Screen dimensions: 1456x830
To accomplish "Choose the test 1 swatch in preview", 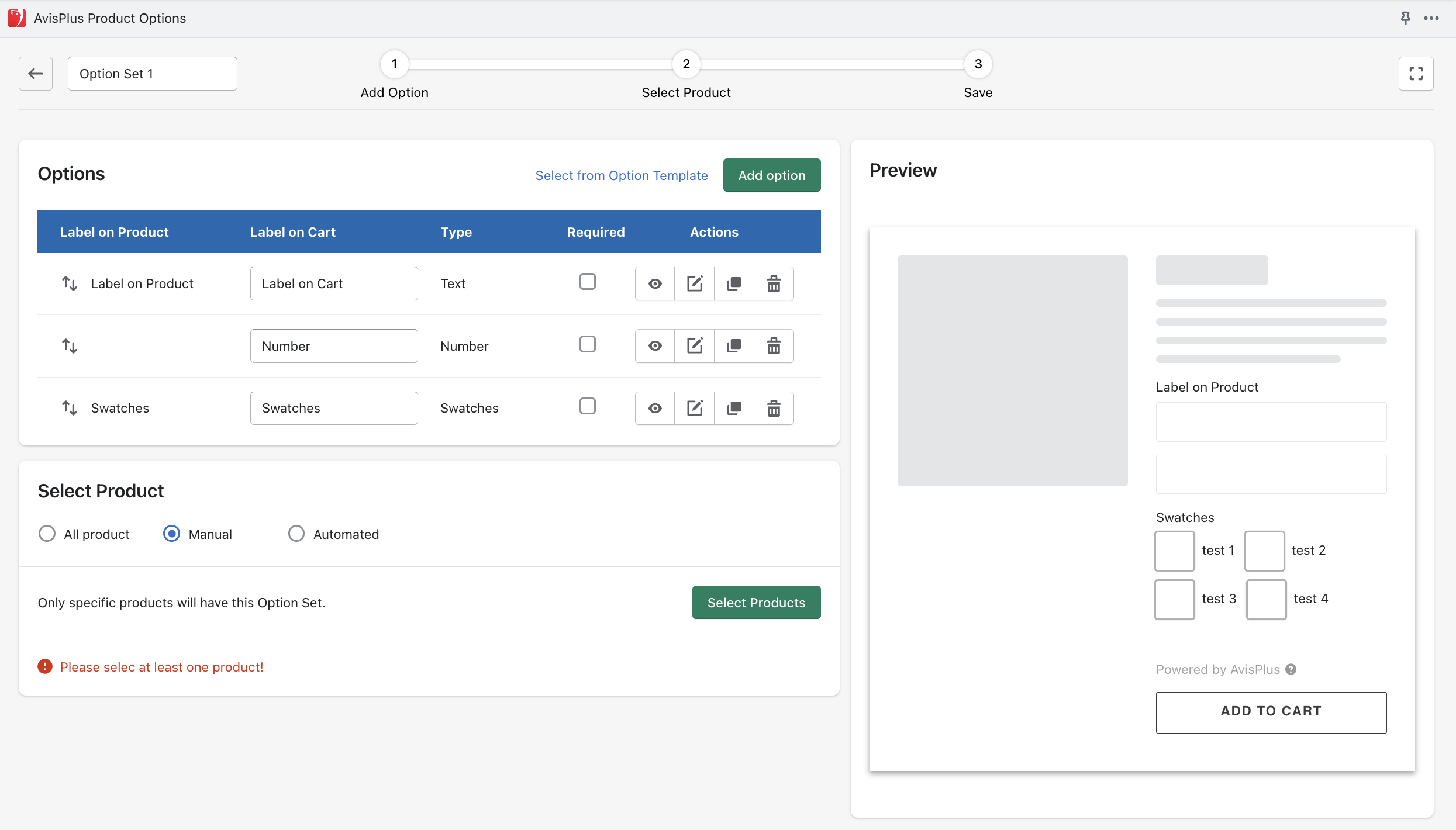I will pyautogui.click(x=1174, y=551).
